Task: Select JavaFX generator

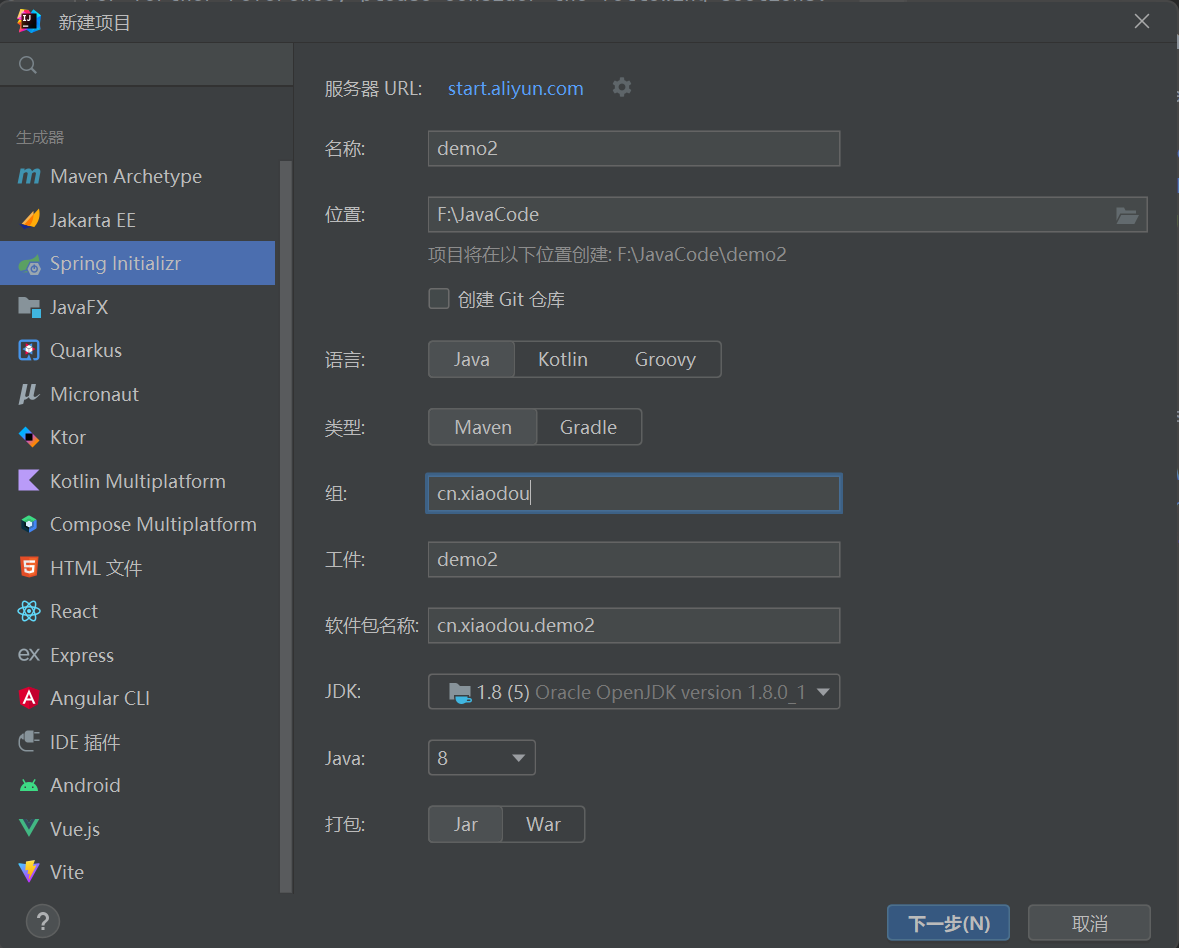Action: click(138, 307)
